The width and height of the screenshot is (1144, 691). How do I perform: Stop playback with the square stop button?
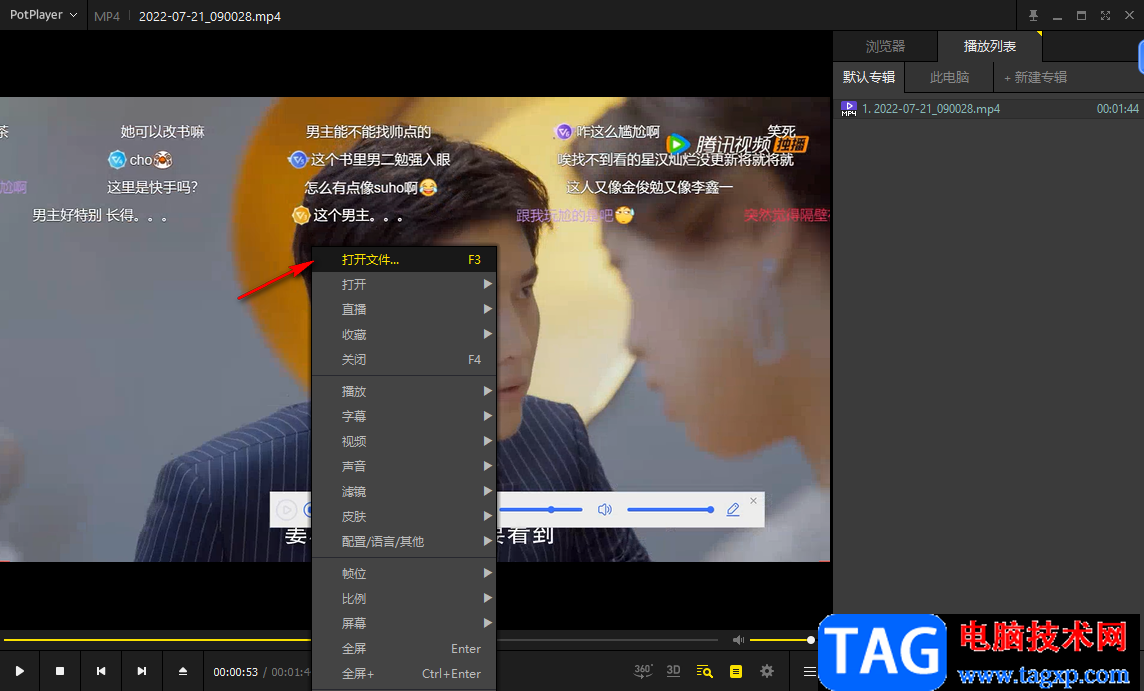pos(61,671)
